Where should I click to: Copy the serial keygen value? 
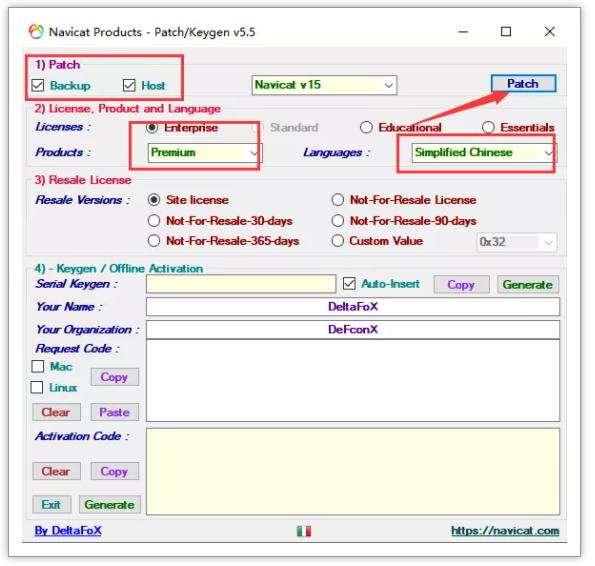click(461, 285)
